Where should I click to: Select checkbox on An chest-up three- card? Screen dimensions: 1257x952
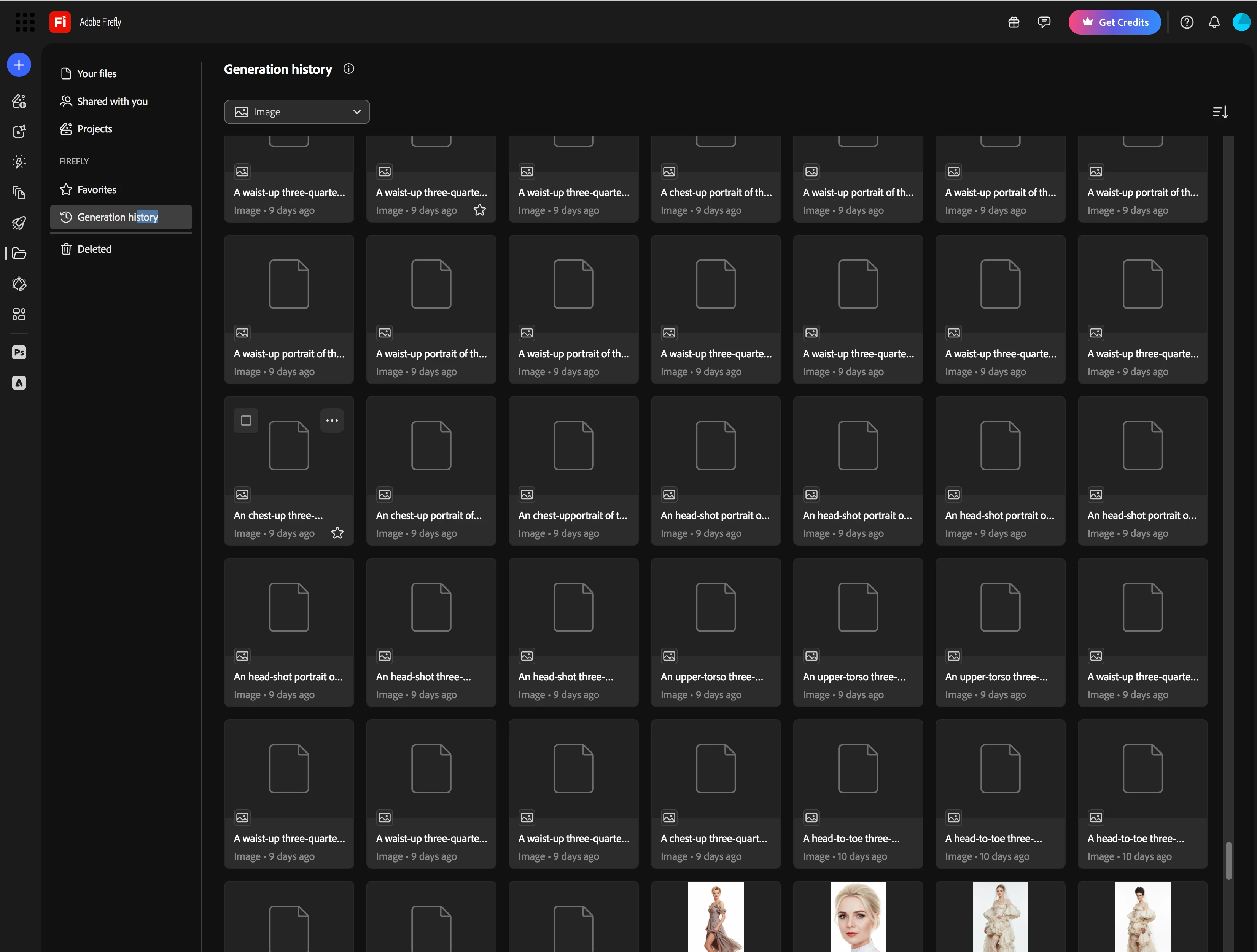pyautogui.click(x=246, y=420)
